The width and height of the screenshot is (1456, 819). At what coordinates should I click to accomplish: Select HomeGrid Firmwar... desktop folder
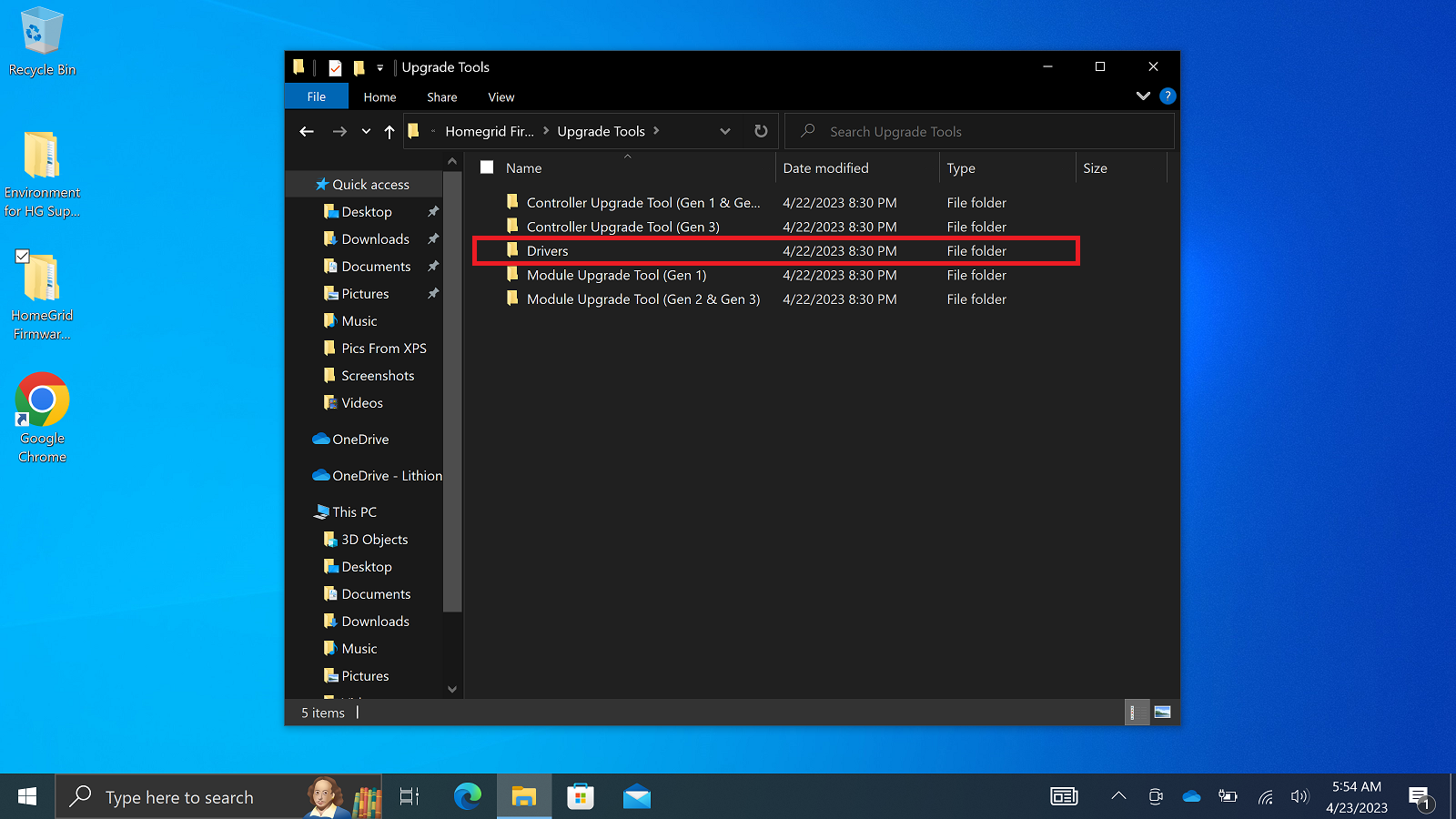point(42,297)
